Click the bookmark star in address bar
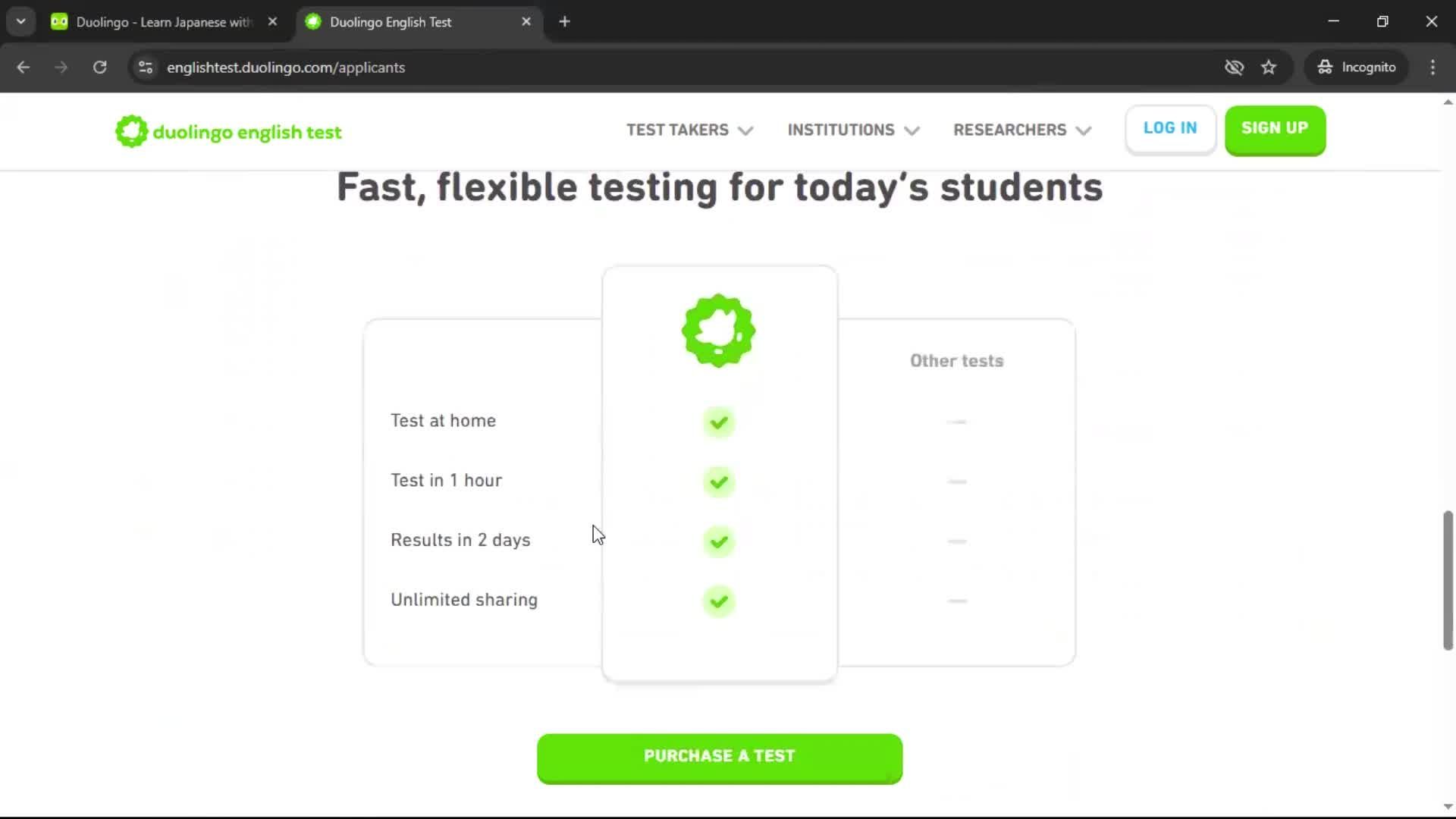The width and height of the screenshot is (1456, 819). point(1269,67)
